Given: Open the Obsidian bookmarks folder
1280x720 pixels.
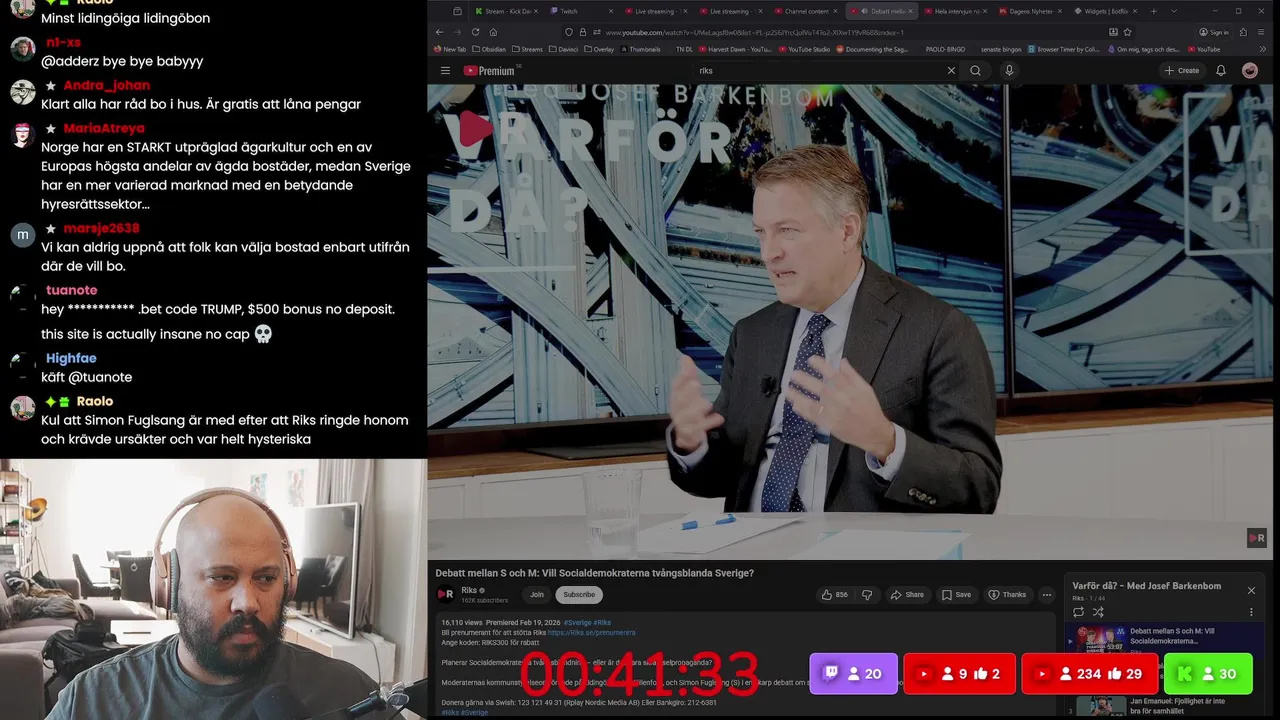Looking at the screenshot, I should click(488, 49).
